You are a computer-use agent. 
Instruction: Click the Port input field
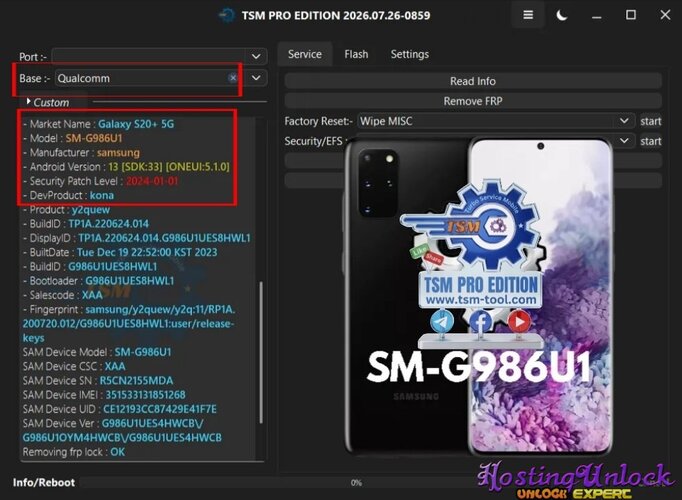click(150, 57)
